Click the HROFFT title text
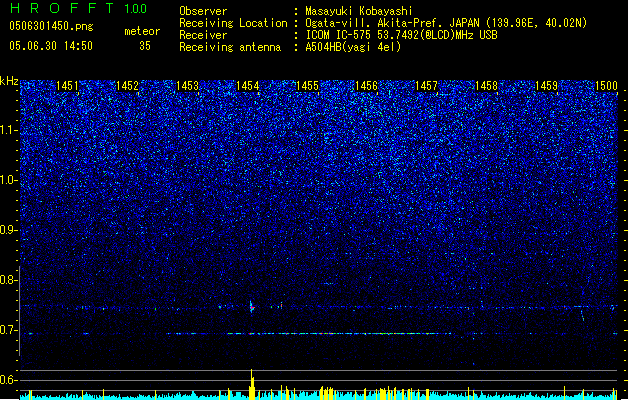629x400 pixels. (62, 8)
